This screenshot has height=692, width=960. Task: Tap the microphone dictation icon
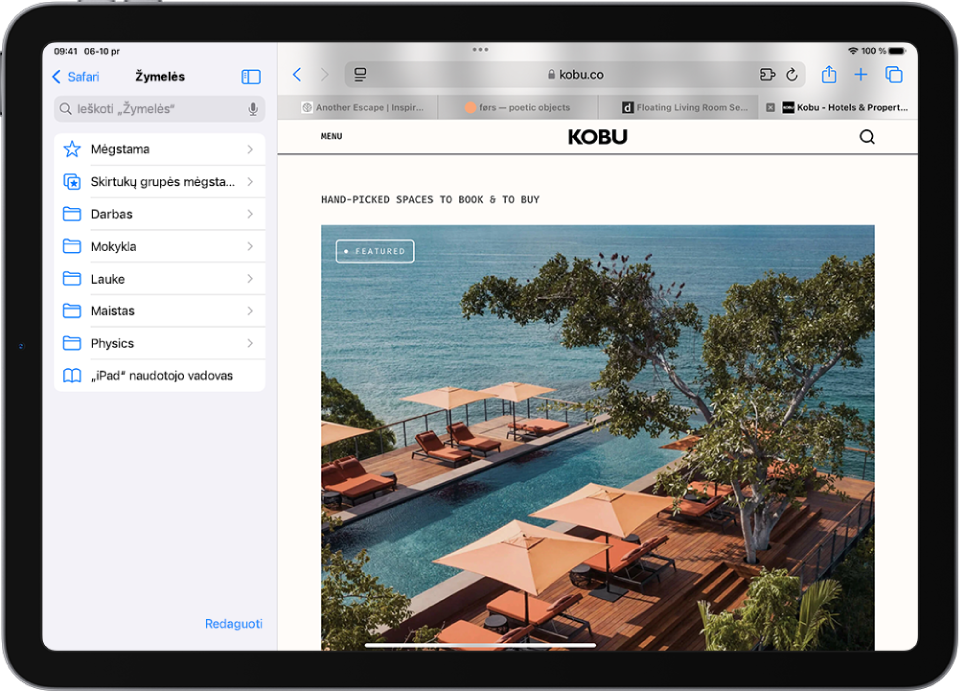(x=253, y=109)
